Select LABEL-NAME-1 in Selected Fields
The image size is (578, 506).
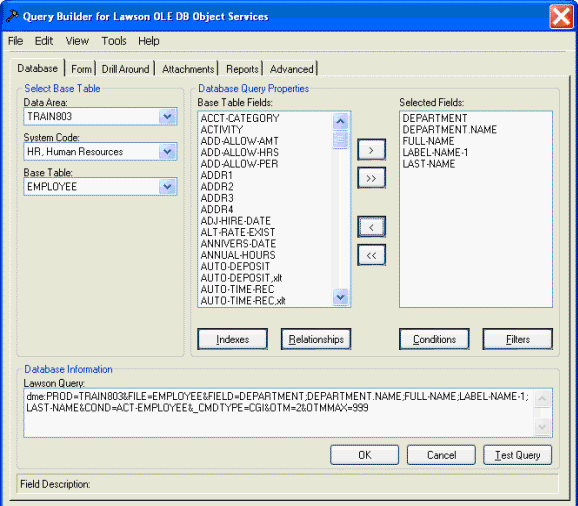[x=435, y=153]
